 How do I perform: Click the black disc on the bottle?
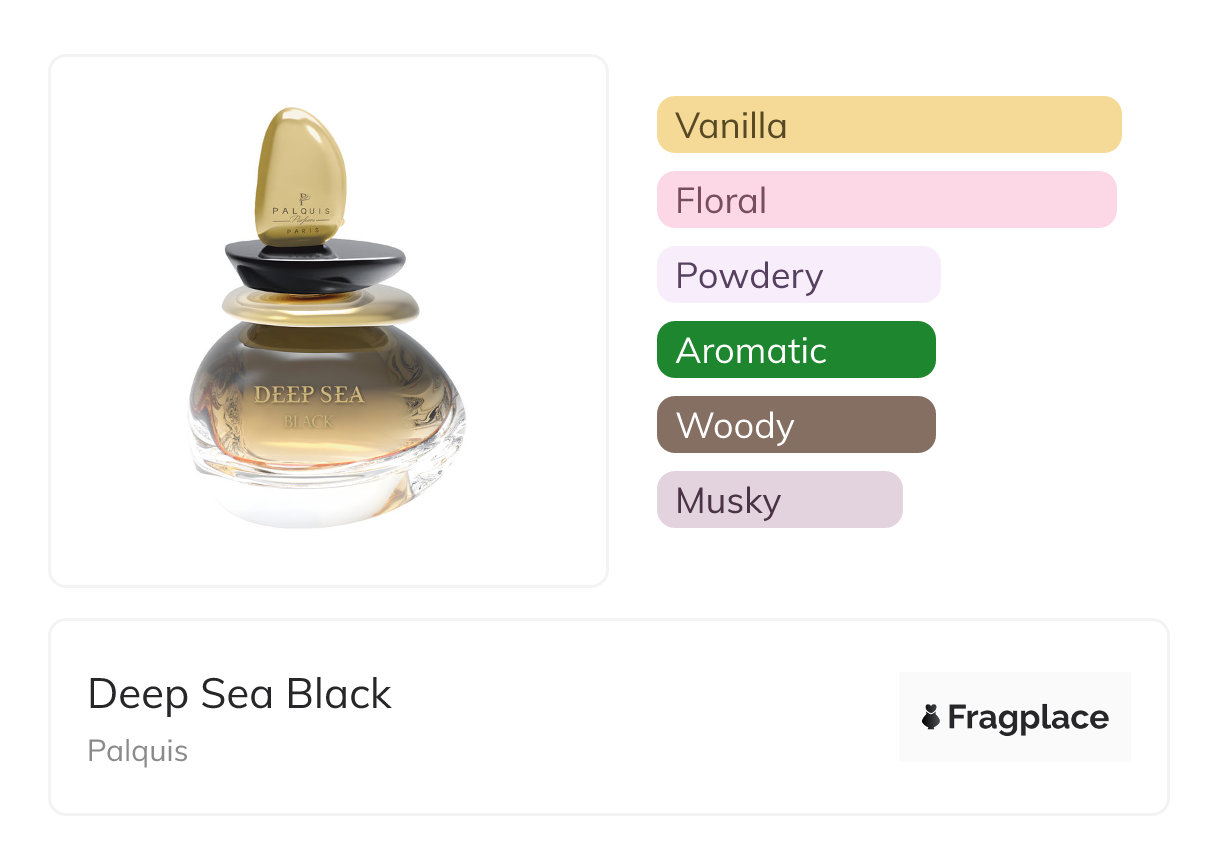(314, 266)
